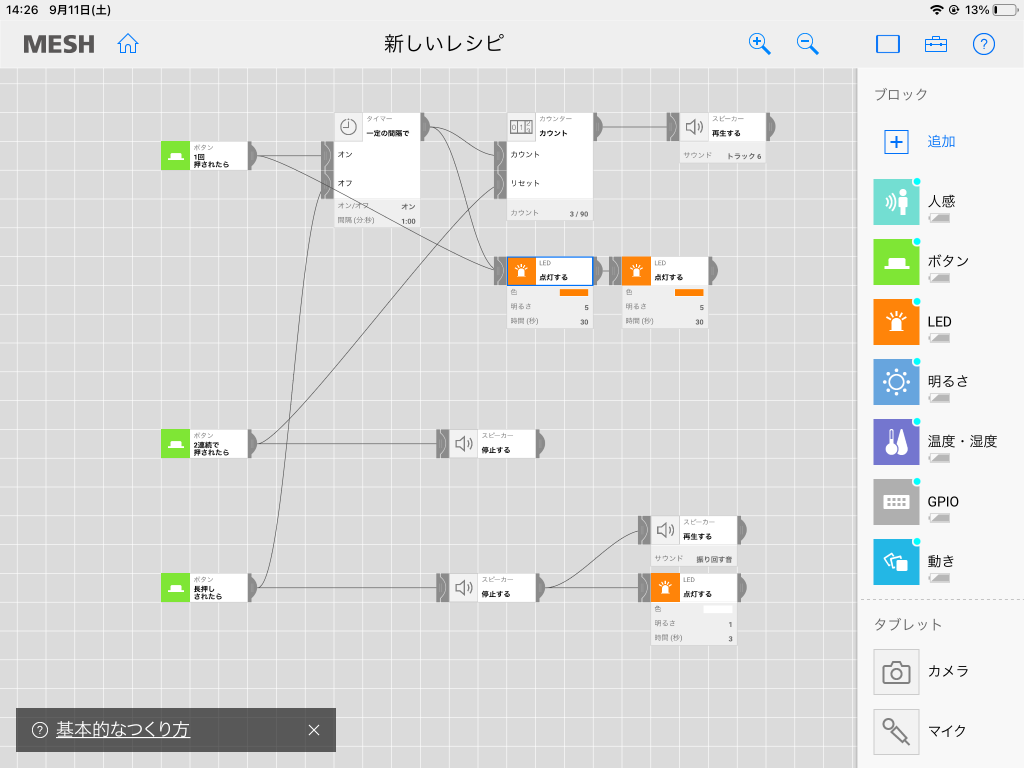The width and height of the screenshot is (1024, 768).
Task: Edit duration 3 of bottom LED block
Action: [730, 639]
